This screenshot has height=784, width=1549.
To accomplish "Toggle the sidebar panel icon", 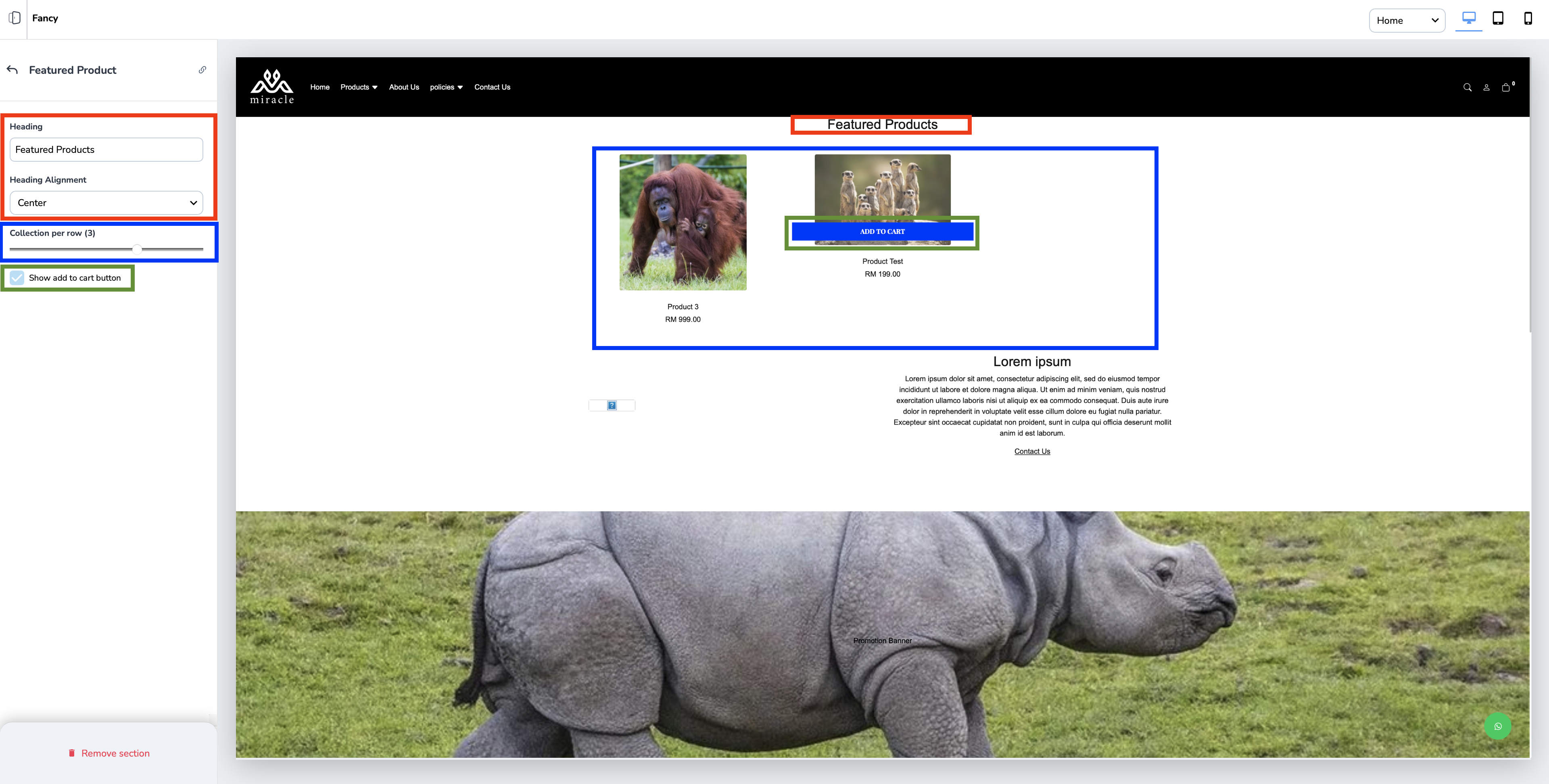I will (x=15, y=18).
